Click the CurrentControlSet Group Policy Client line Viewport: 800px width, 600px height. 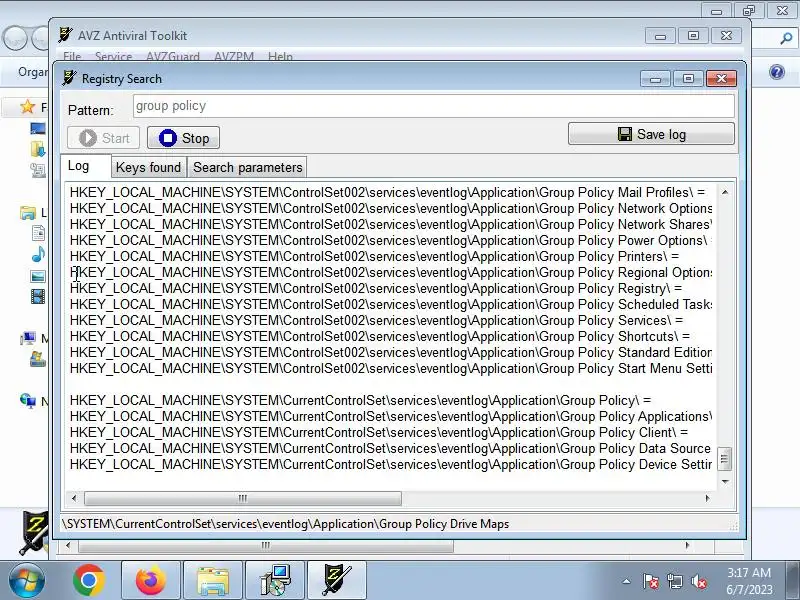(379, 433)
